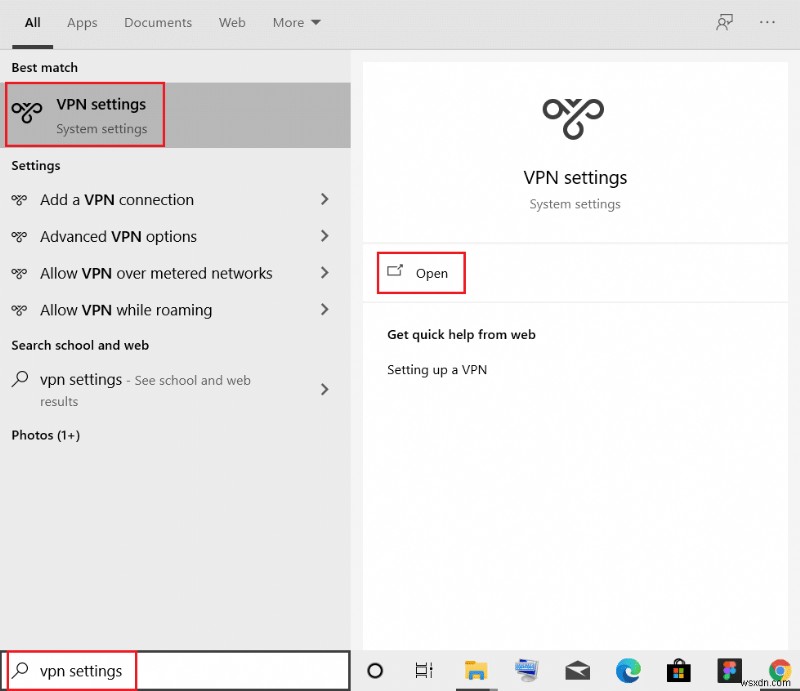Screen dimensions: 800x691
Task: Switch to the Documents search tab
Action: pos(158,23)
